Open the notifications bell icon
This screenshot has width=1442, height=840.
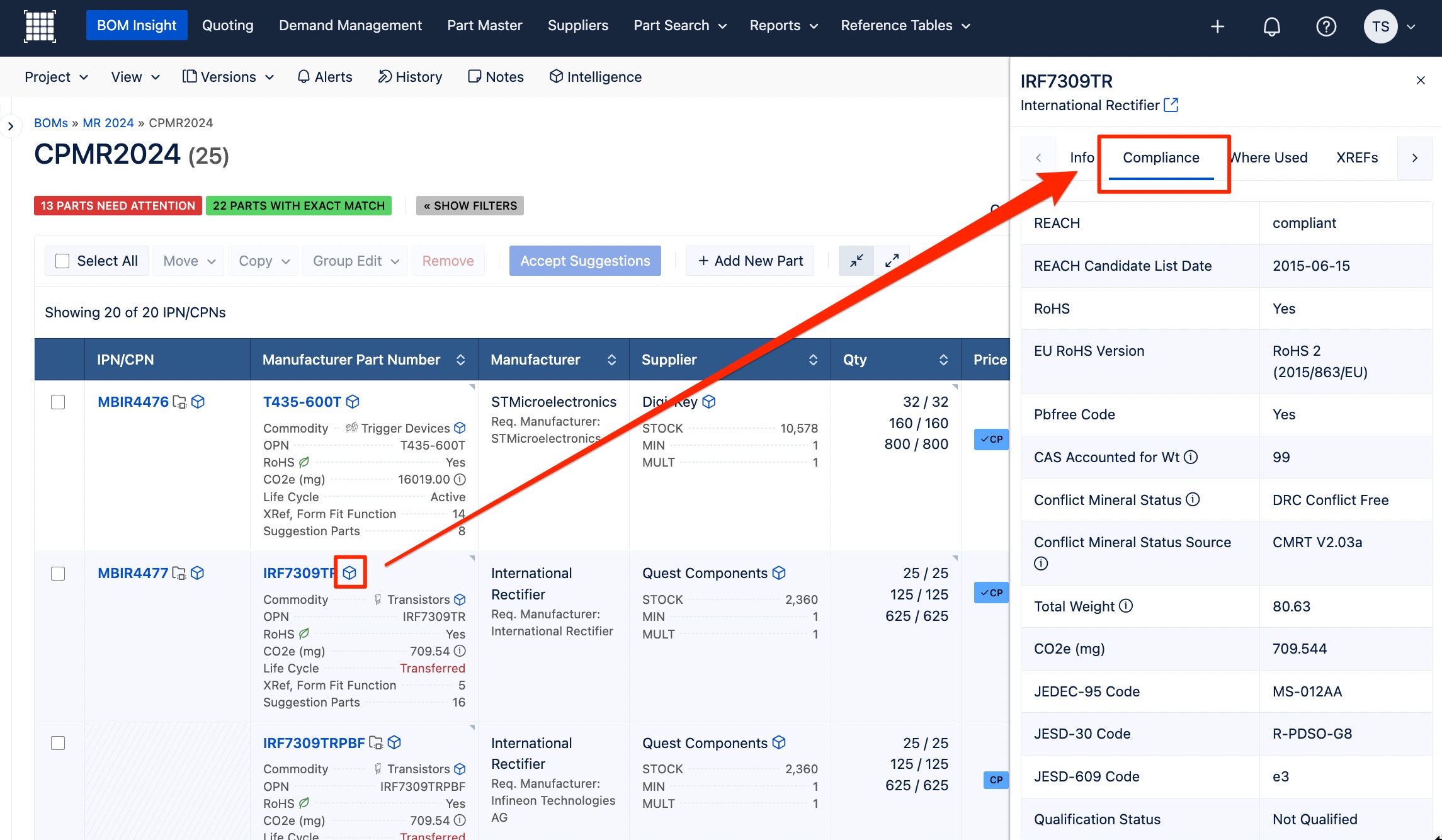click(x=1271, y=26)
